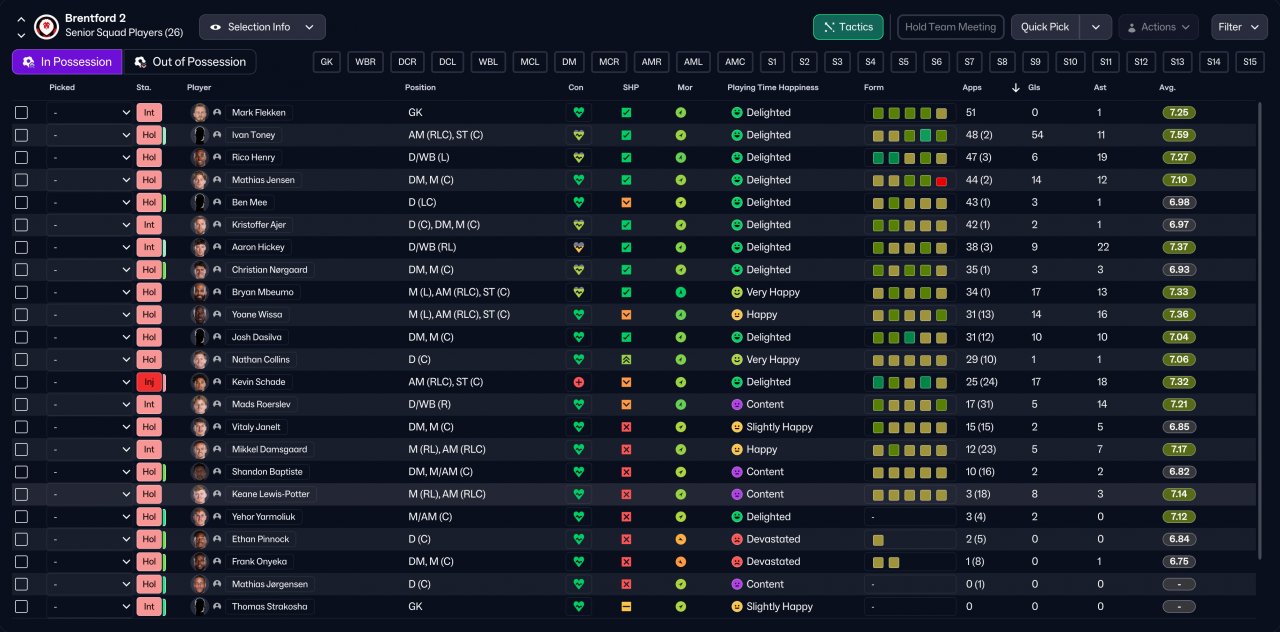Viewport: 1280px width, 632px height.
Task: Click Ivan Toney's player portrait
Action: (x=200, y=135)
